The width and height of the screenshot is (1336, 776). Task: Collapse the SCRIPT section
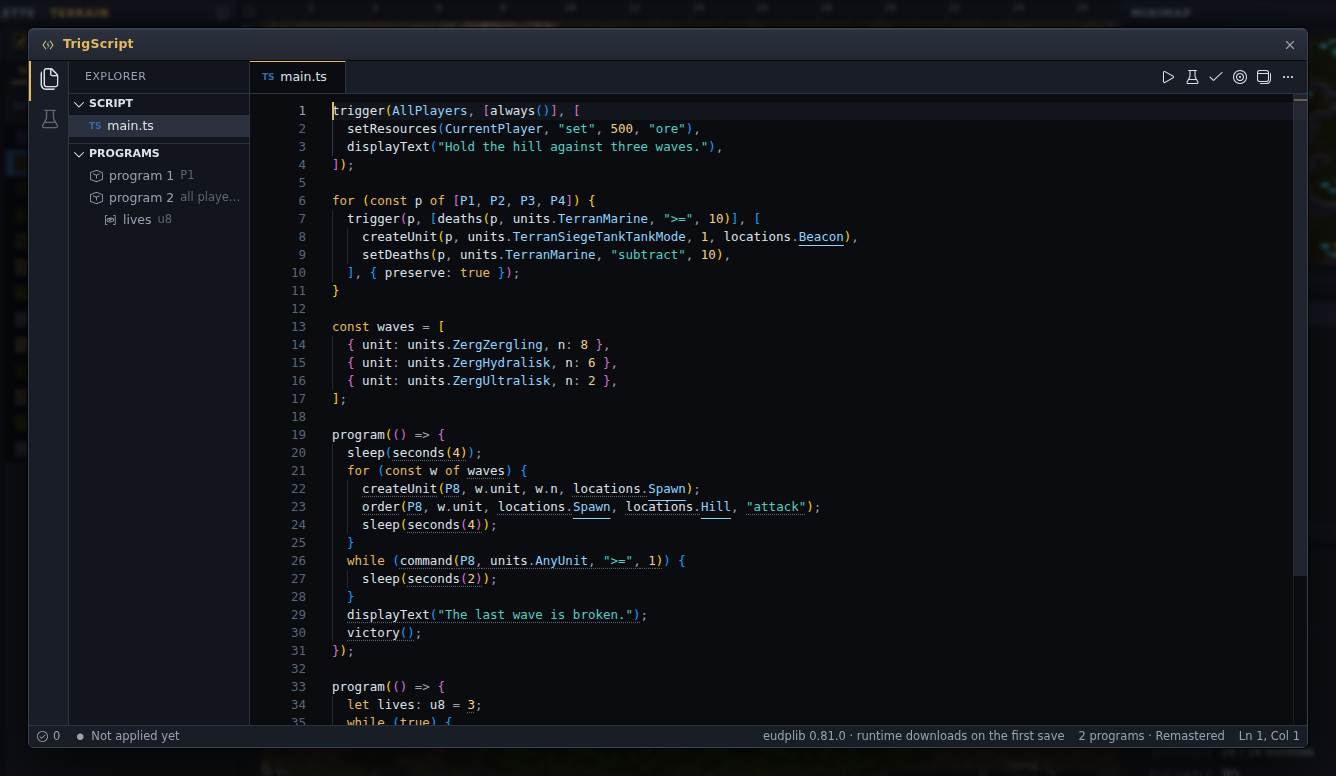point(159,103)
